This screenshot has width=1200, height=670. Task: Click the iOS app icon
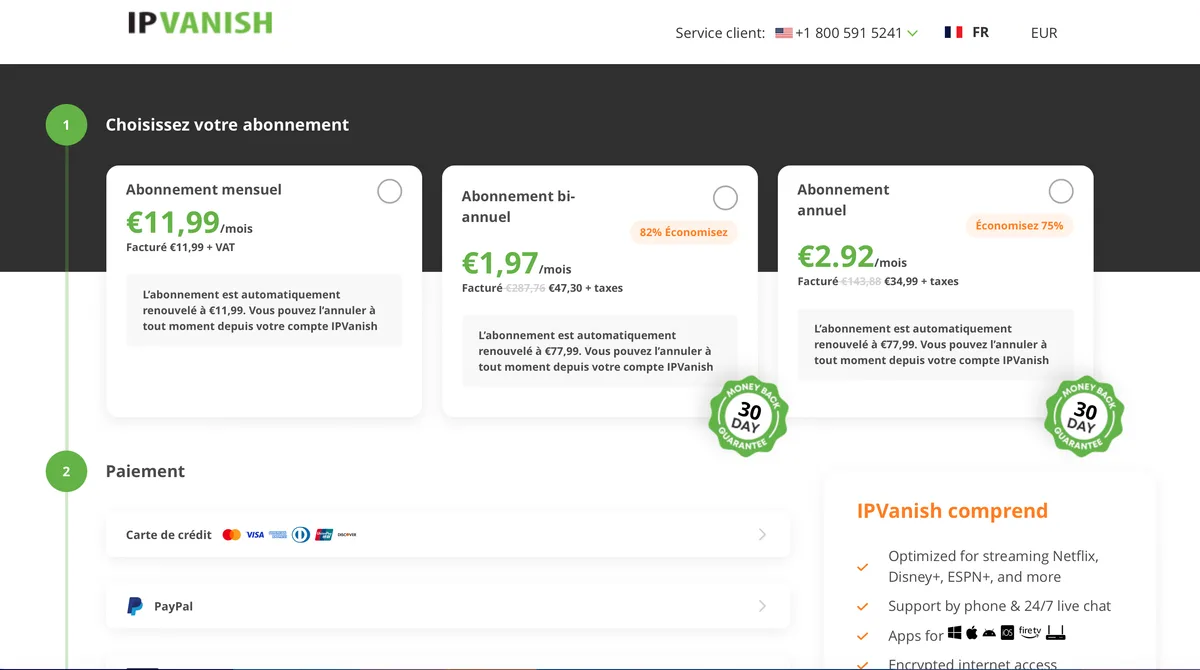click(x=1007, y=633)
